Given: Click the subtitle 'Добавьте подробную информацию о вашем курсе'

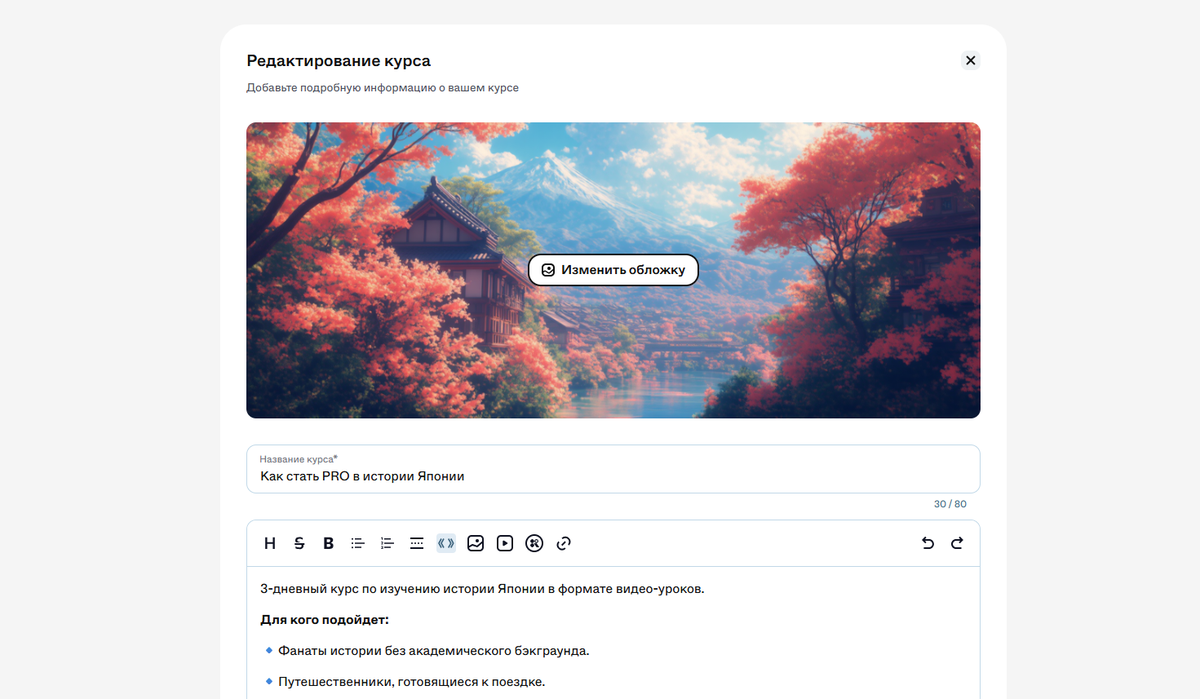Looking at the screenshot, I should point(383,88).
